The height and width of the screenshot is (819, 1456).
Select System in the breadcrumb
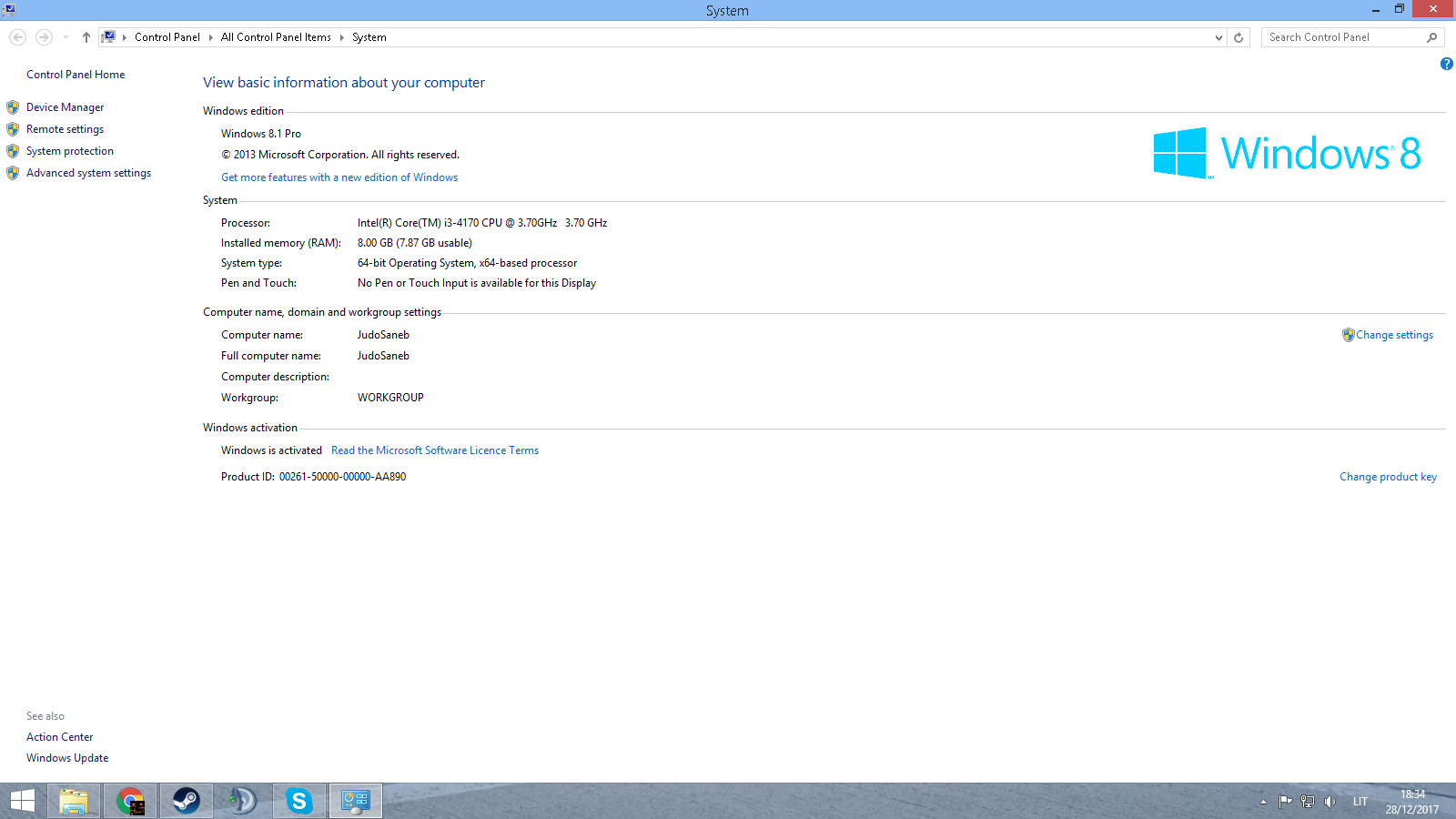pos(369,37)
